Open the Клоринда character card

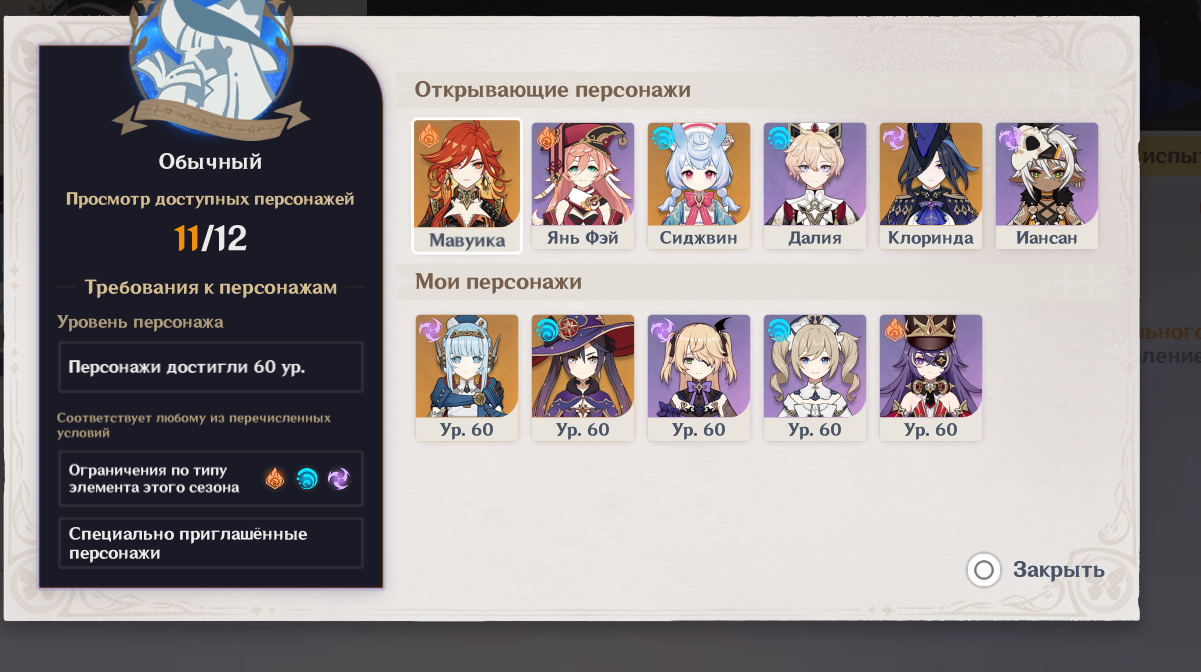(x=931, y=186)
